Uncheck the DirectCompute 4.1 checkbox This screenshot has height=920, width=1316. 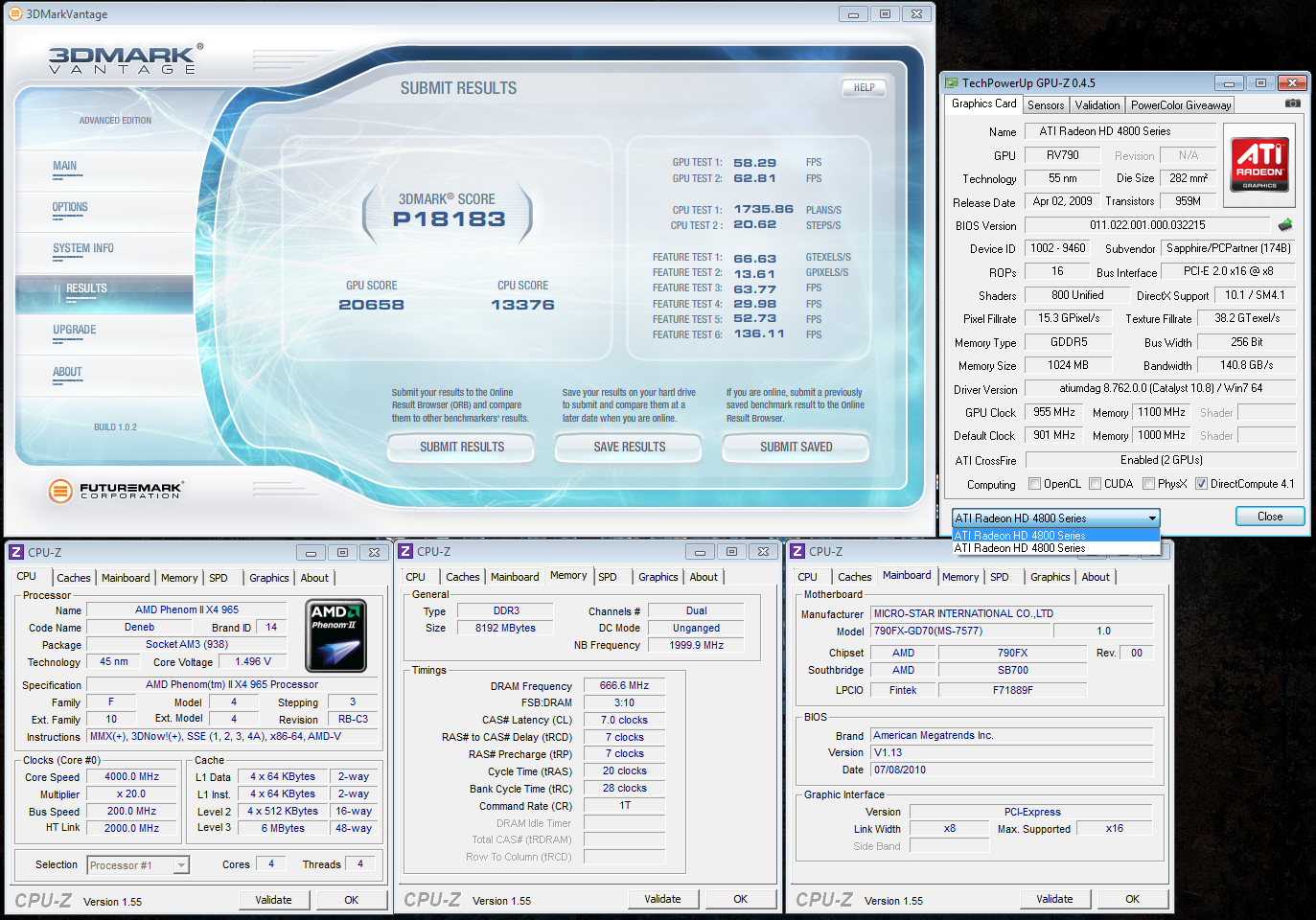point(1201,484)
